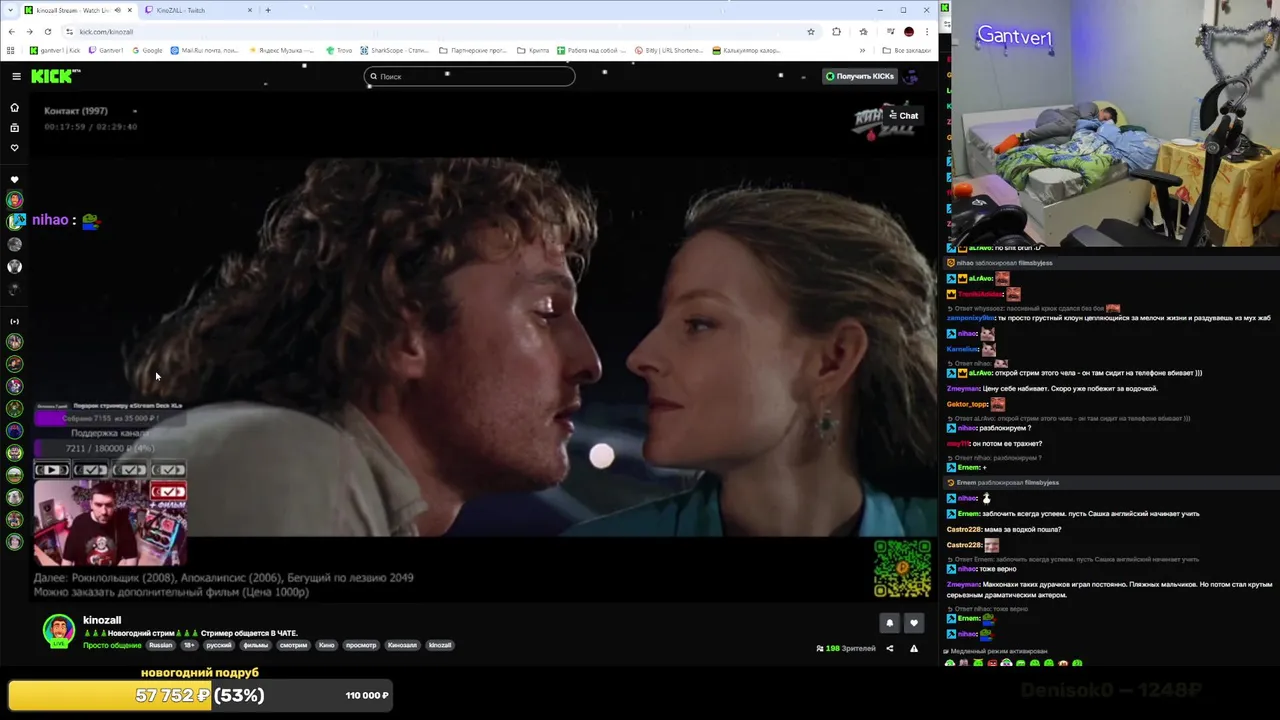This screenshot has width=1280, height=720.
Task: Open the Chrome profile avatar
Action: [908, 31]
